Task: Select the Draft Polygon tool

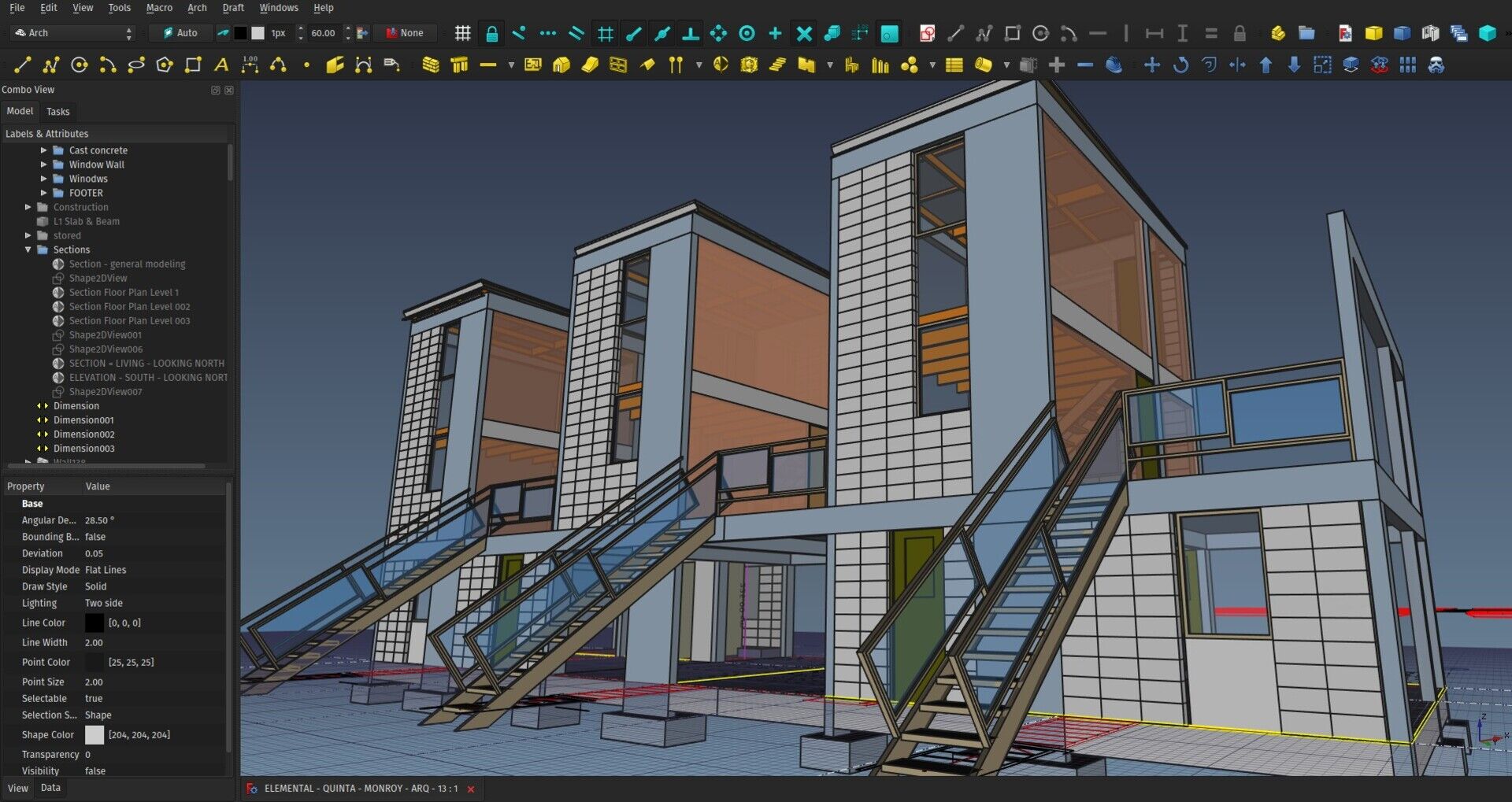Action: (x=165, y=65)
